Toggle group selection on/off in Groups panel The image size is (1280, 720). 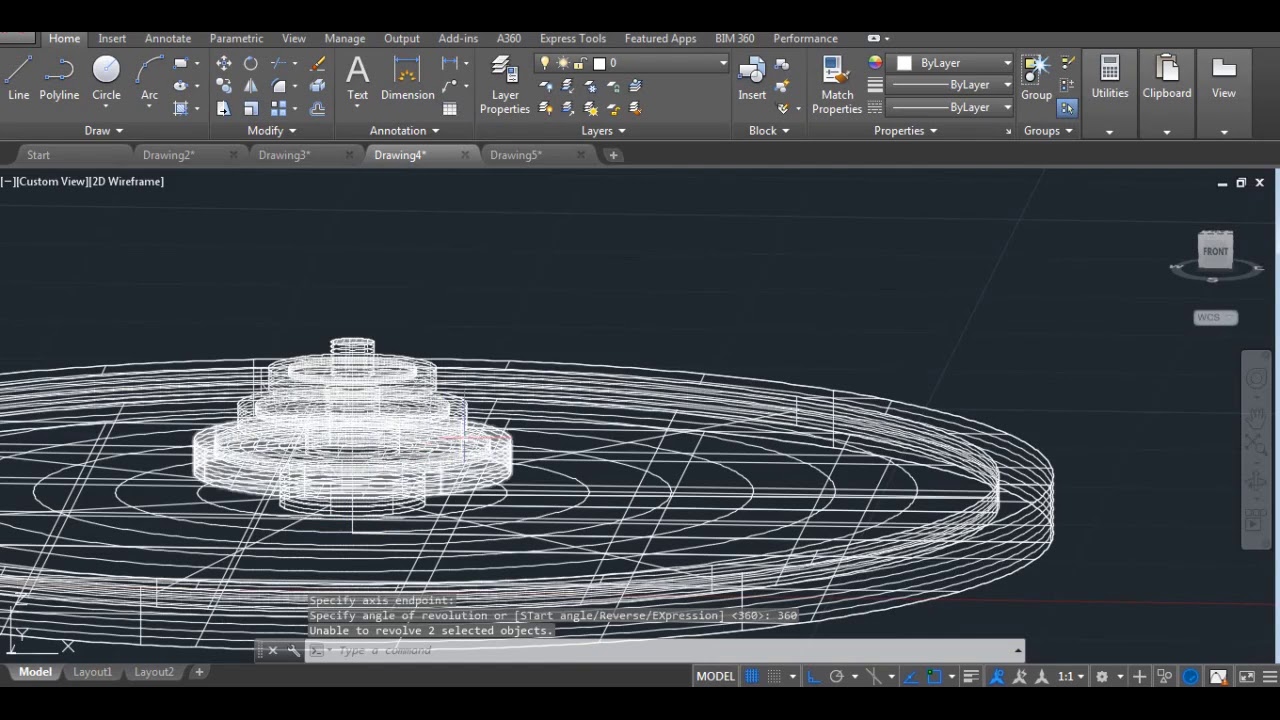click(1067, 108)
